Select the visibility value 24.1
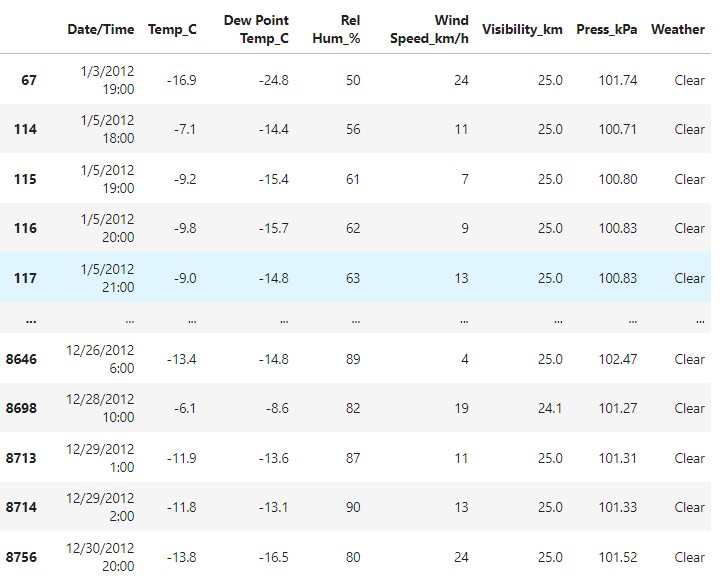728x582 pixels. 549,408
